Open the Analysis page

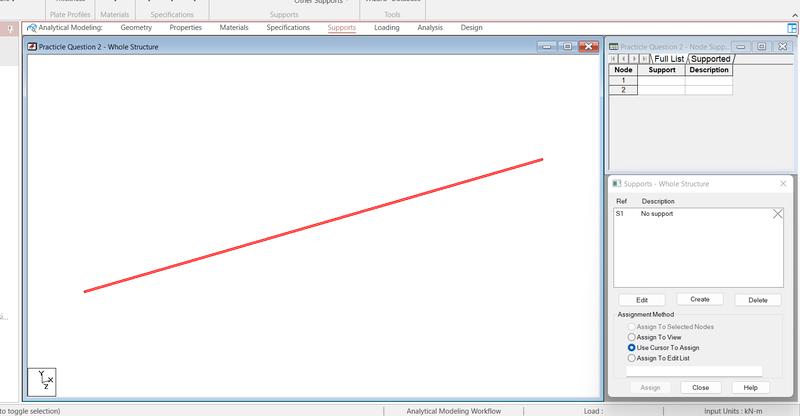[x=430, y=28]
